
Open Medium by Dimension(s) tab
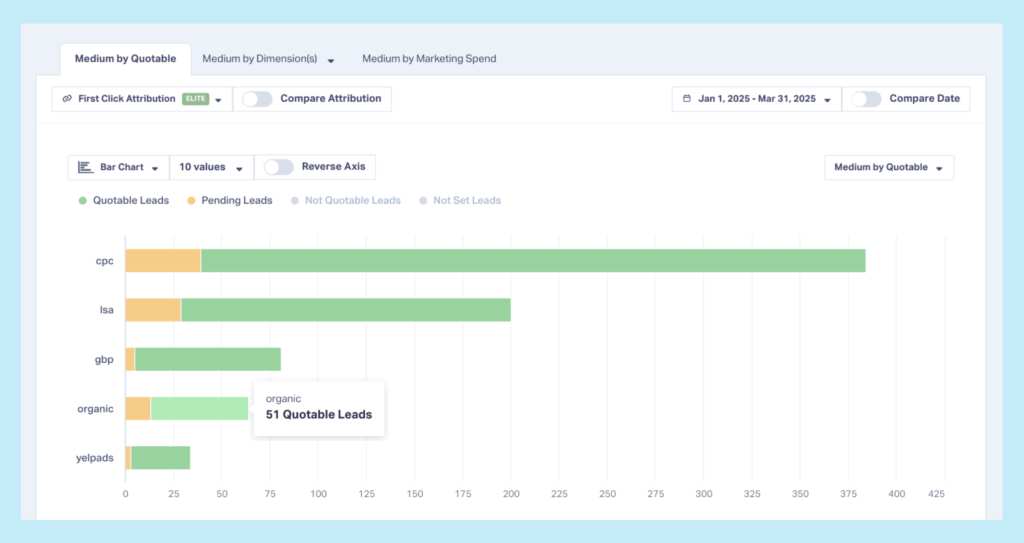tap(260, 59)
